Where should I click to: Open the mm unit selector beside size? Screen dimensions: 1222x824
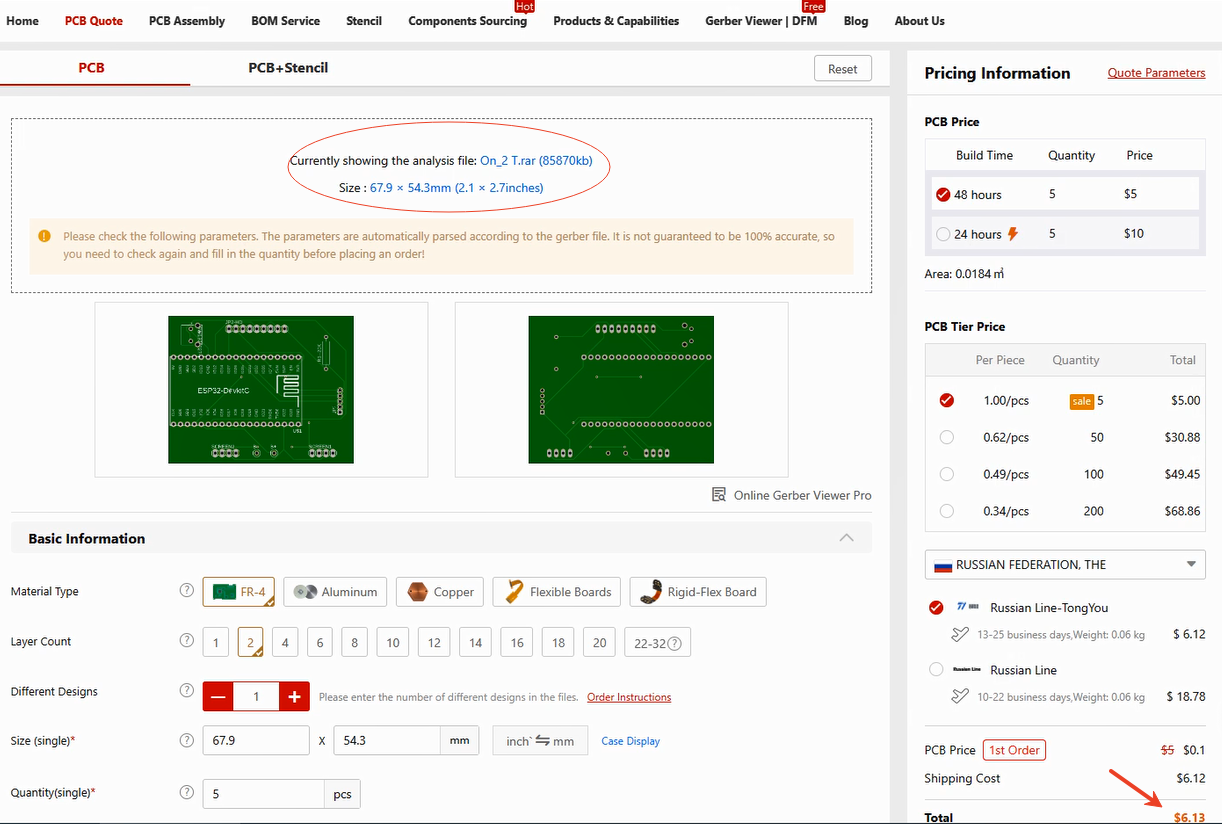(x=459, y=741)
